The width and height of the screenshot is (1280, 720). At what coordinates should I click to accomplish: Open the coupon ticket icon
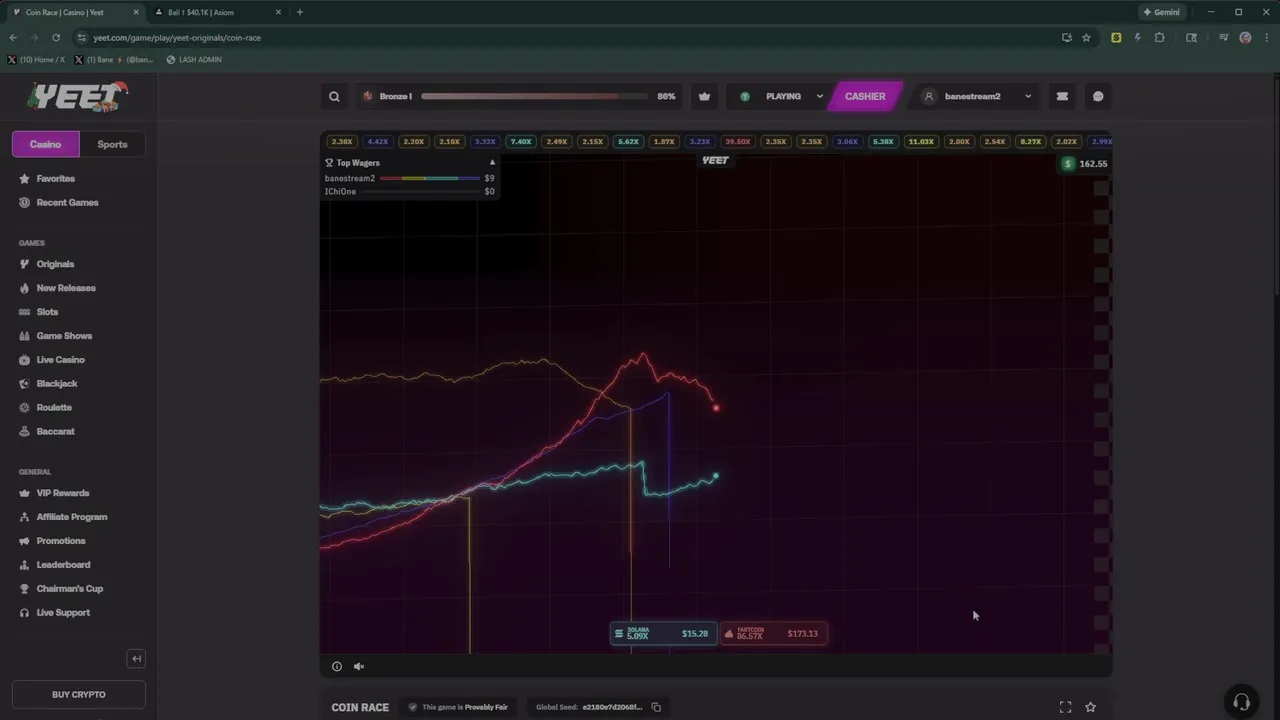pos(1062,97)
